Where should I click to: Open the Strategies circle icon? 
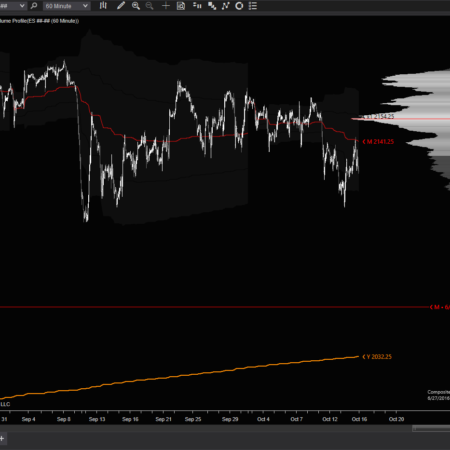click(239, 6)
